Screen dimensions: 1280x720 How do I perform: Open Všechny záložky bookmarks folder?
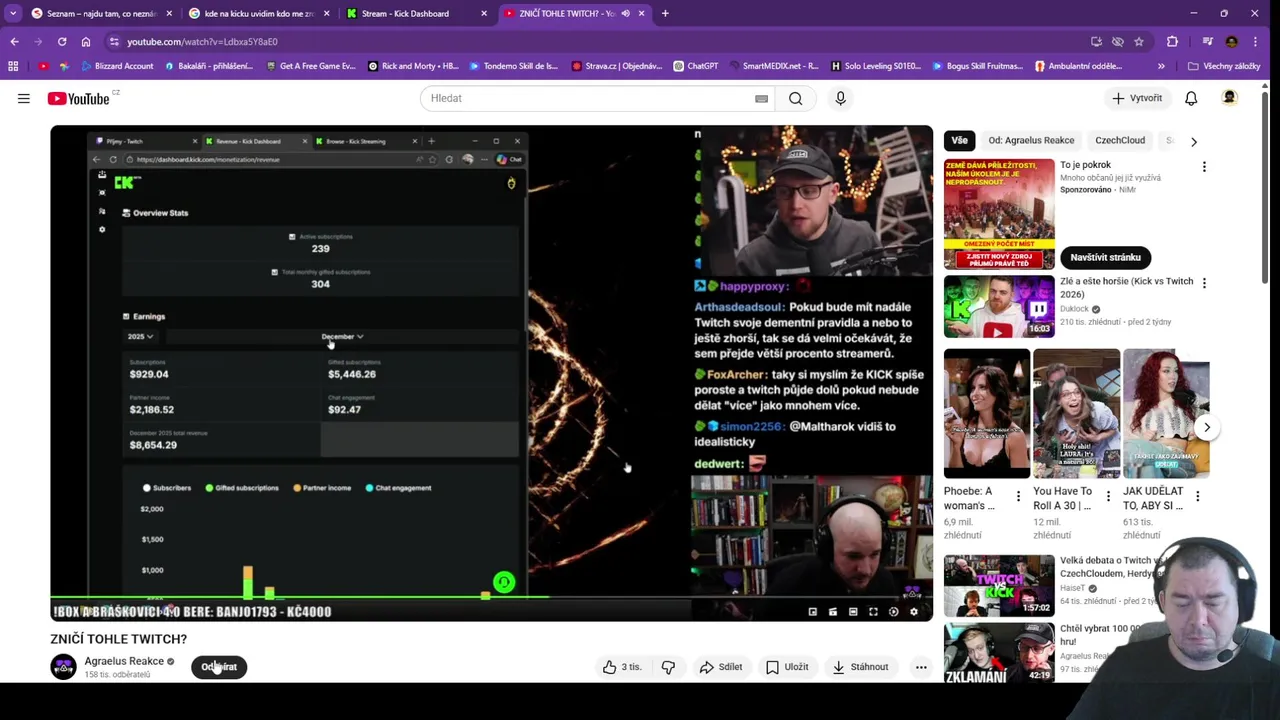pyautogui.click(x=1224, y=66)
